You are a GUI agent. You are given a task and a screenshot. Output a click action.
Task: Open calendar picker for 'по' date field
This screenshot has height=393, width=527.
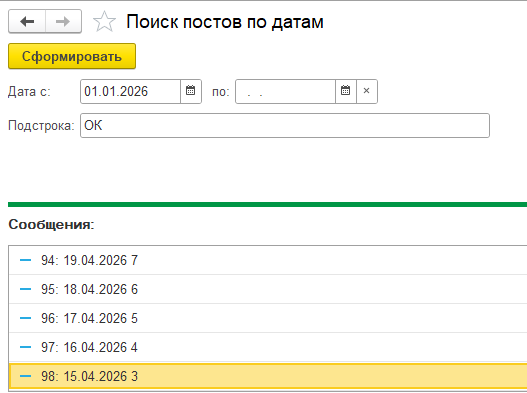[346, 91]
